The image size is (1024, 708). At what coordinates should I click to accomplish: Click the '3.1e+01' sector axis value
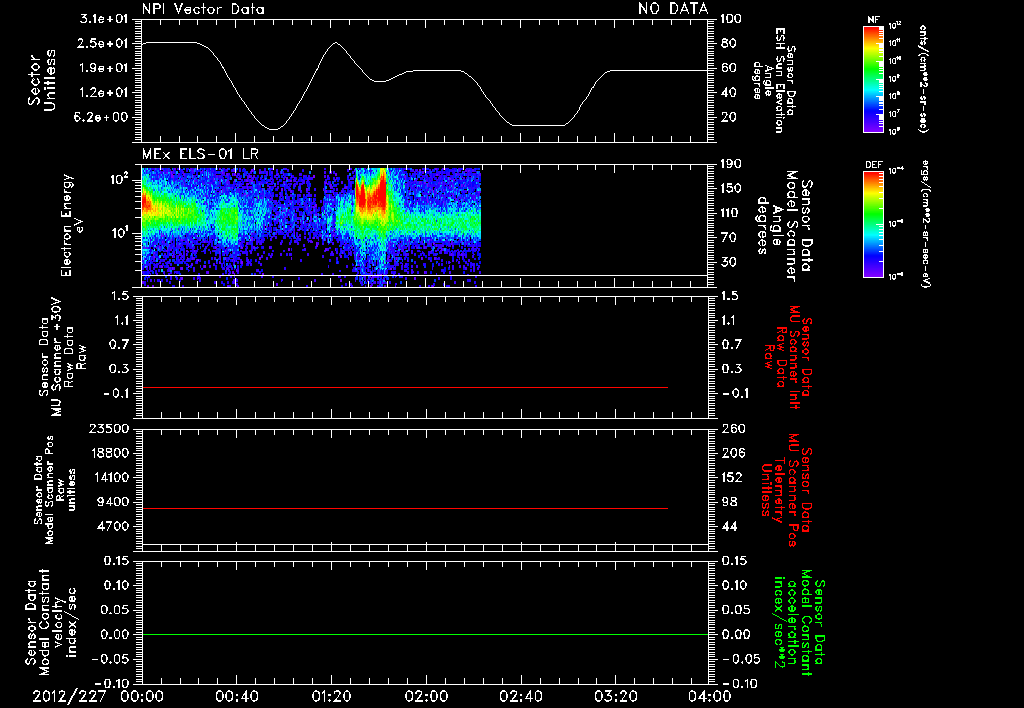(104, 18)
